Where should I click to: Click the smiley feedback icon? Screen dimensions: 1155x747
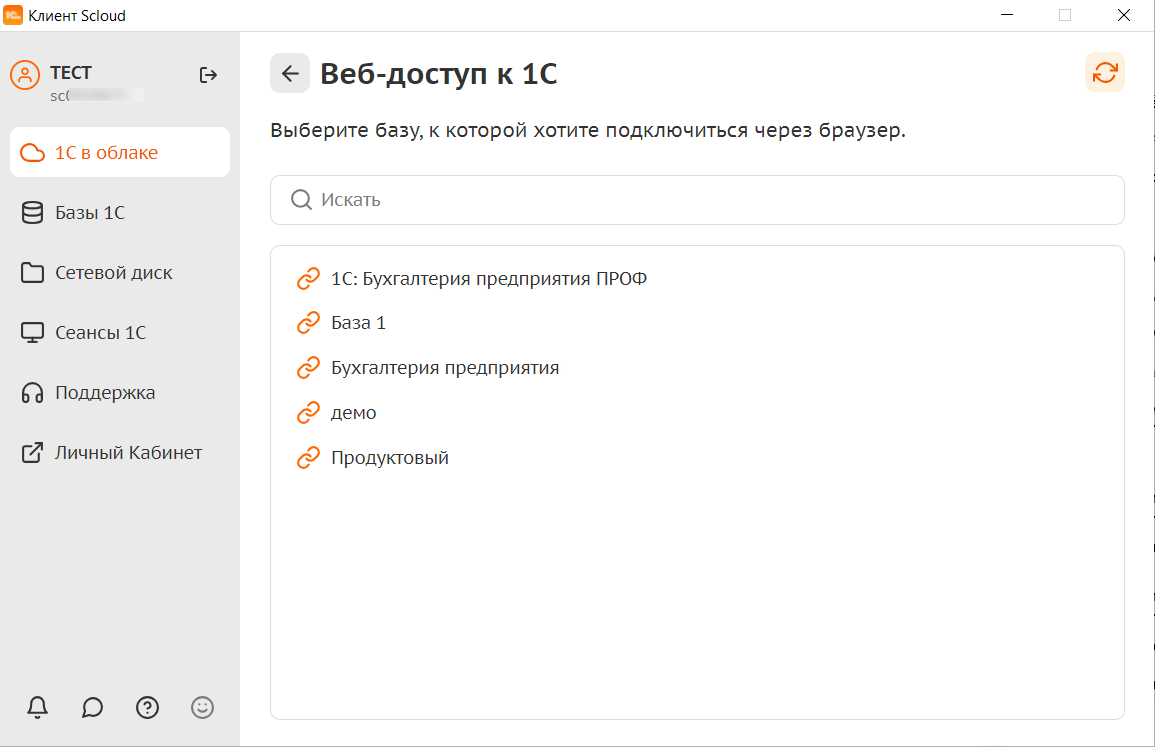pyautogui.click(x=203, y=707)
